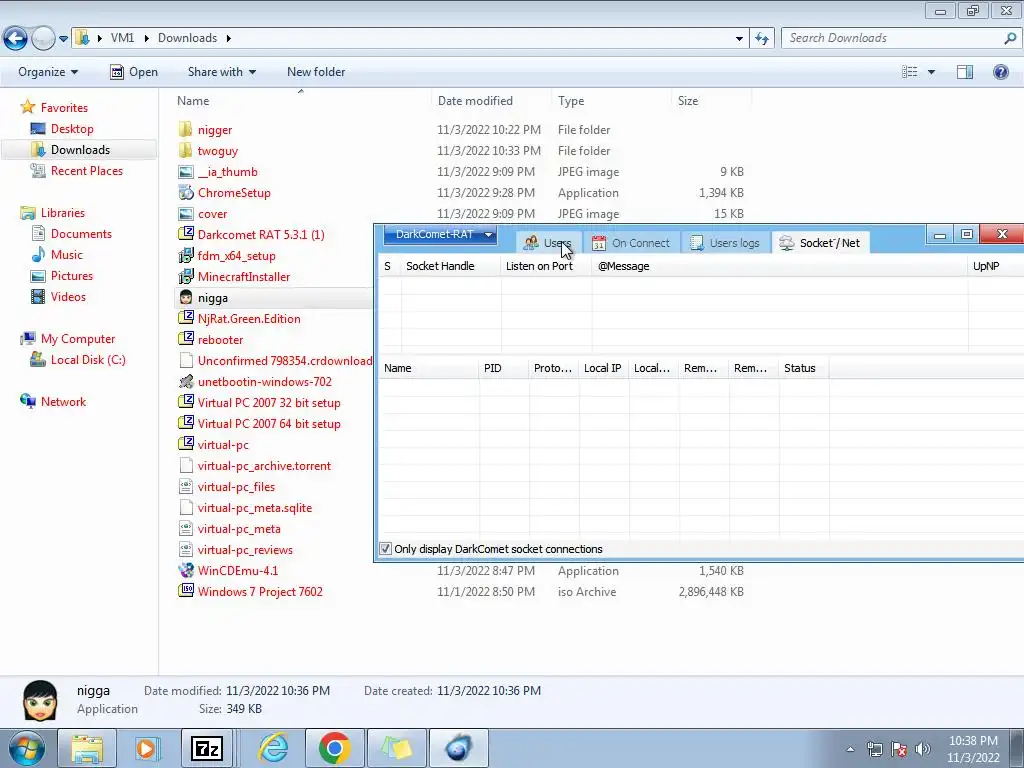This screenshot has width=1024, height=768.
Task: Select the Socket / Net tab
Action: (820, 243)
